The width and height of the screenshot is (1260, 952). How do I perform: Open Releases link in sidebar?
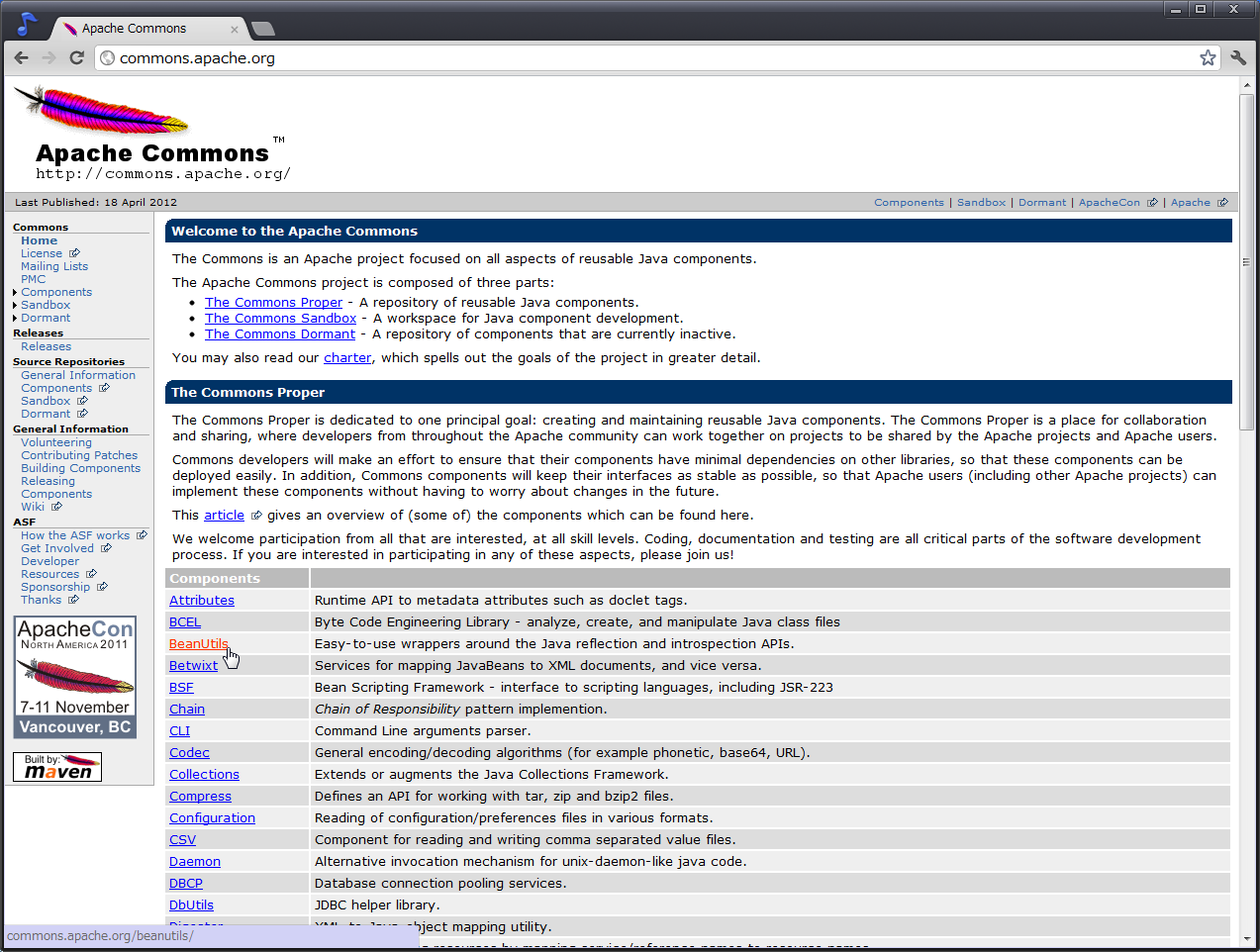[46, 346]
